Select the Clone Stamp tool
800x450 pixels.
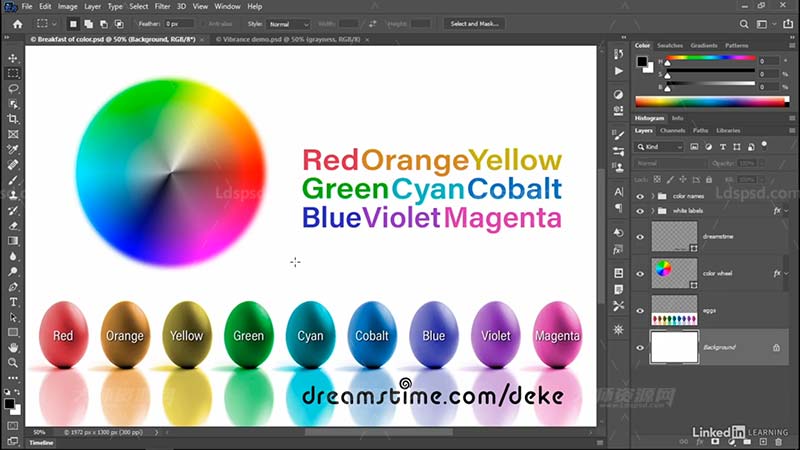pyautogui.click(x=13, y=195)
